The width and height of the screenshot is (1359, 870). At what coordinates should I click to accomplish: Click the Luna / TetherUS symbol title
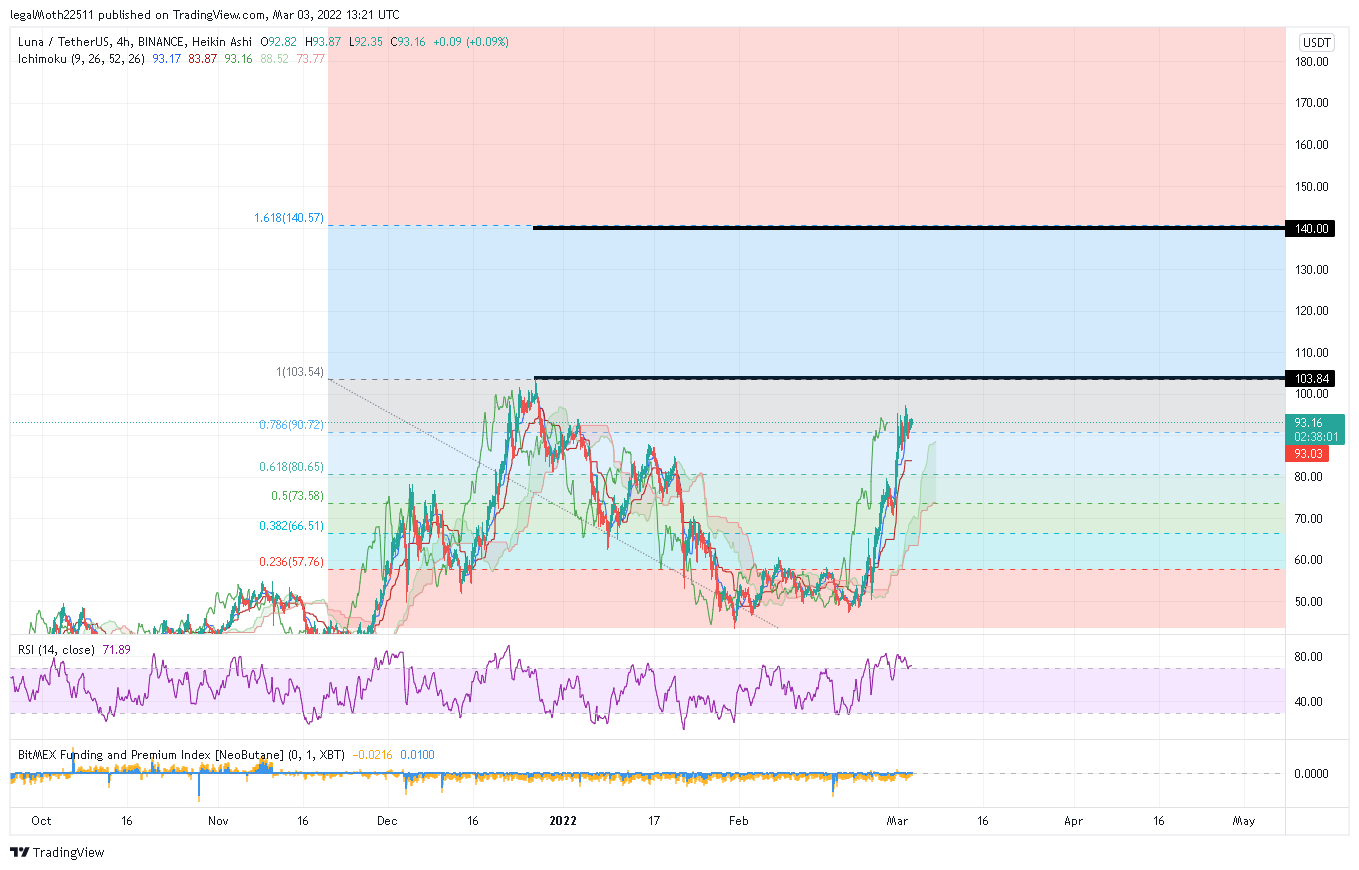(x=60, y=42)
